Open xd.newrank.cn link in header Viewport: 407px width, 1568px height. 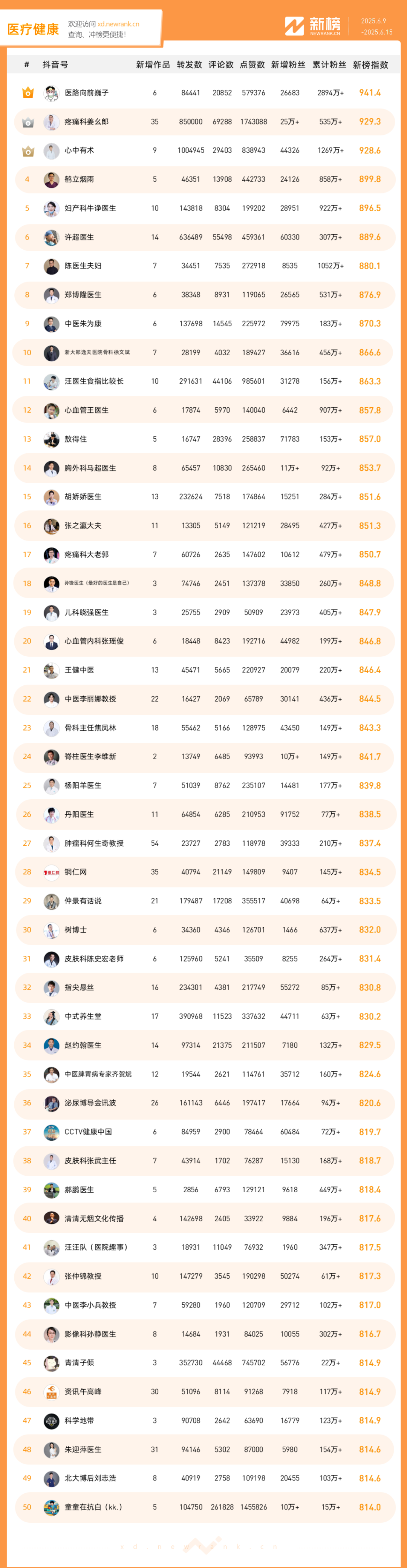[118, 25]
